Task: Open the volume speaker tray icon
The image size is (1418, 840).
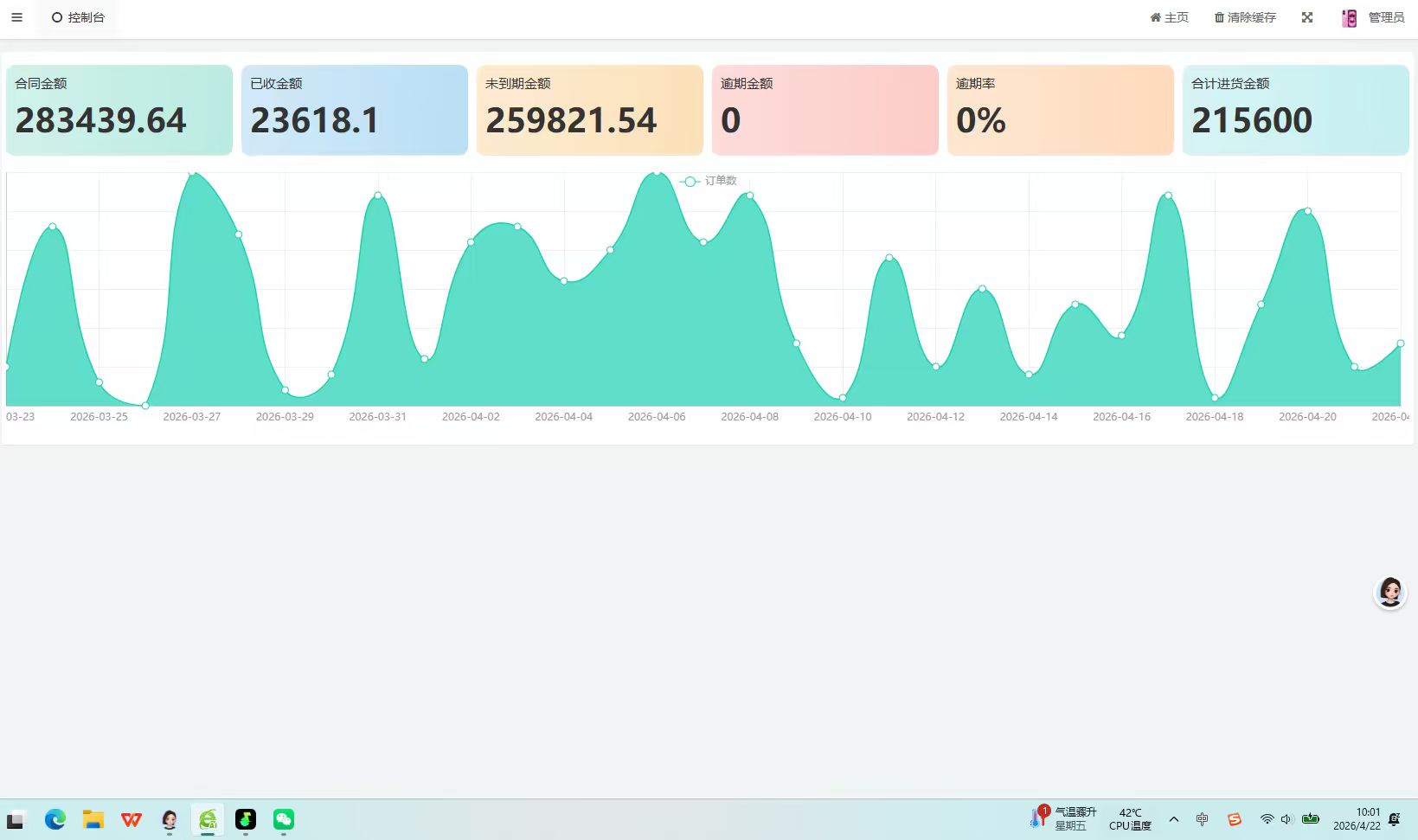Action: (1286, 819)
